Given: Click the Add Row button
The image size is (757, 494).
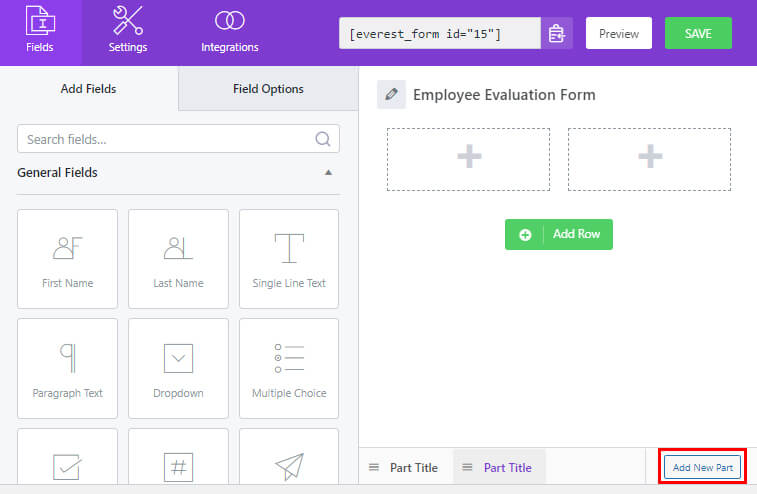Looking at the screenshot, I should (x=559, y=234).
